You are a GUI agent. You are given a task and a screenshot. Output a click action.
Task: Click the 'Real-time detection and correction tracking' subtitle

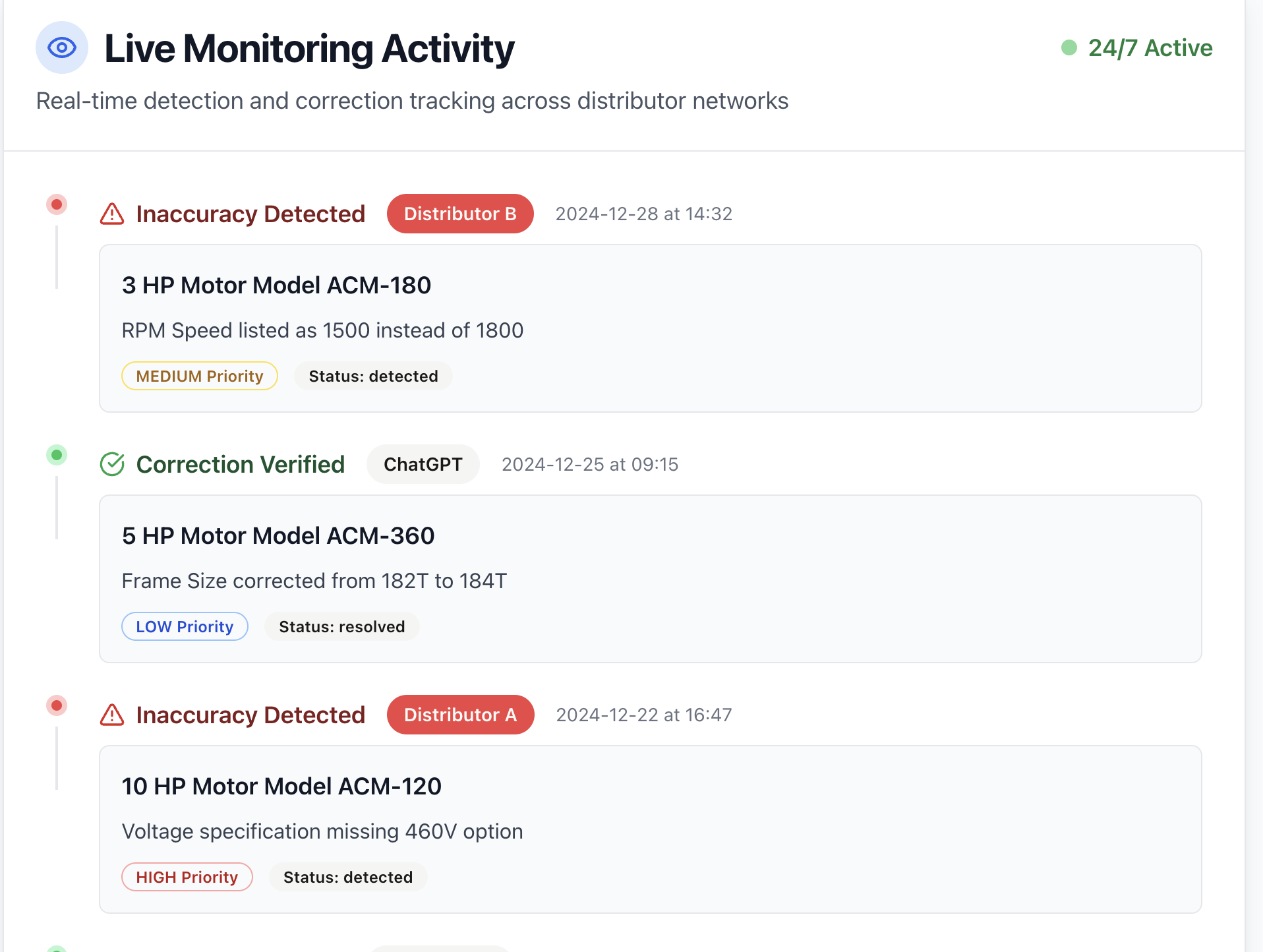pyautogui.click(x=412, y=100)
